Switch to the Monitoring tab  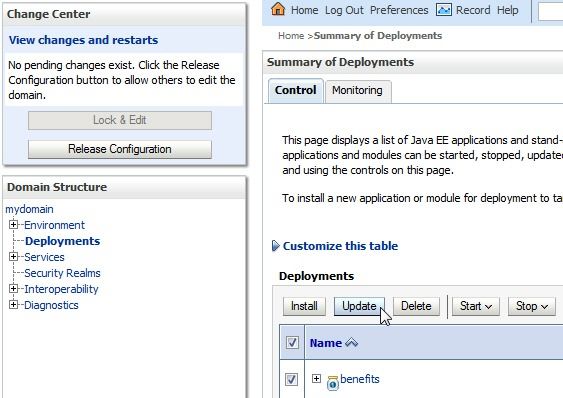tap(358, 91)
